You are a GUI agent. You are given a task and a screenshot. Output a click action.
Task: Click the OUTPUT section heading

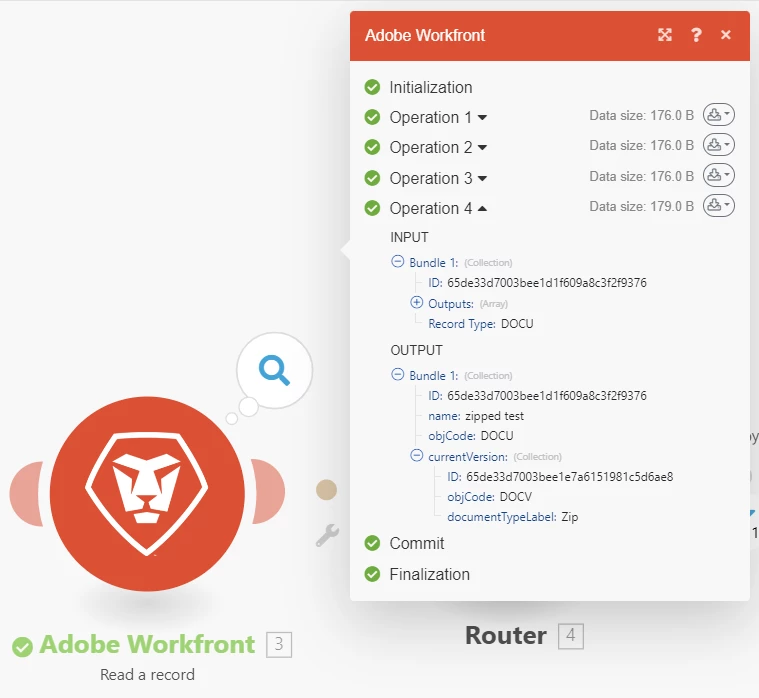[416, 350]
